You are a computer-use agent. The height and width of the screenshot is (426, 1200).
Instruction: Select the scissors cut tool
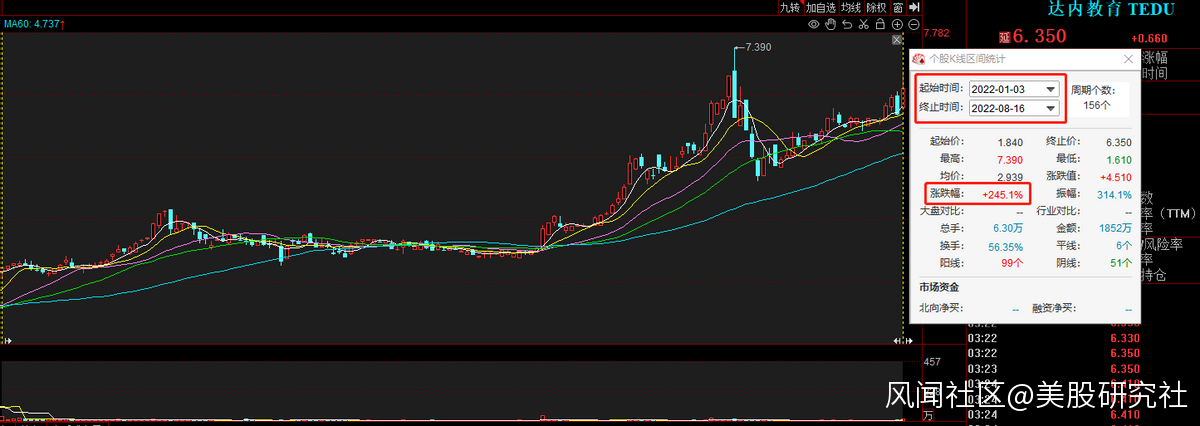click(x=864, y=24)
